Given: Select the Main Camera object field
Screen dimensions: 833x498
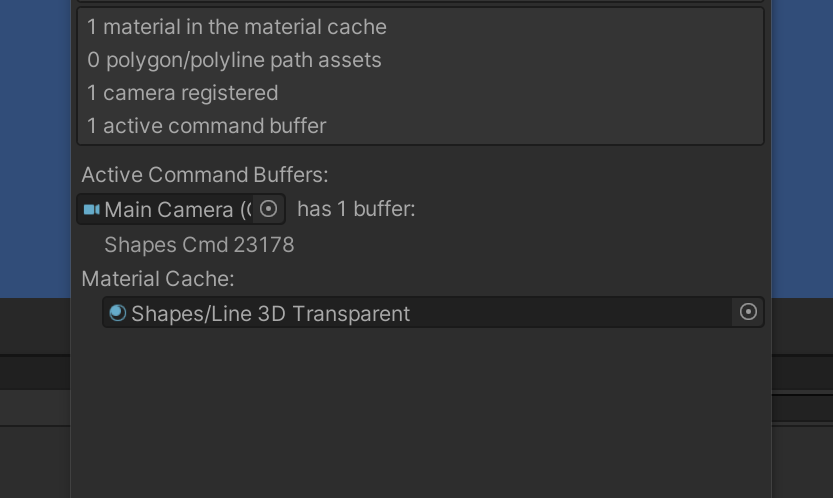Looking at the screenshot, I should tap(181, 209).
